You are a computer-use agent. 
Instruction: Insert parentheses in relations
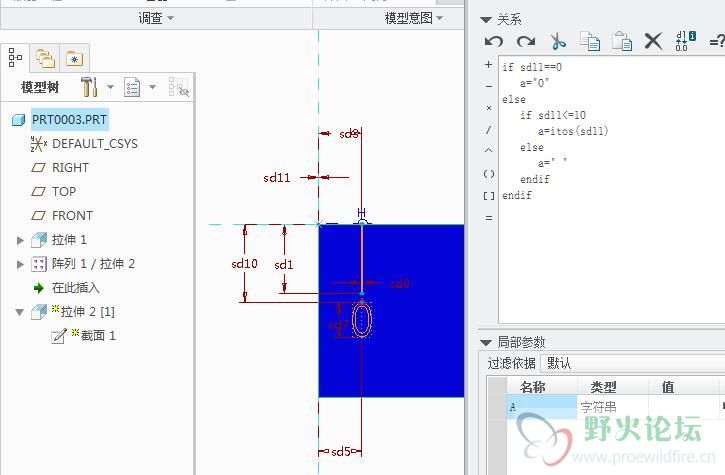489,174
